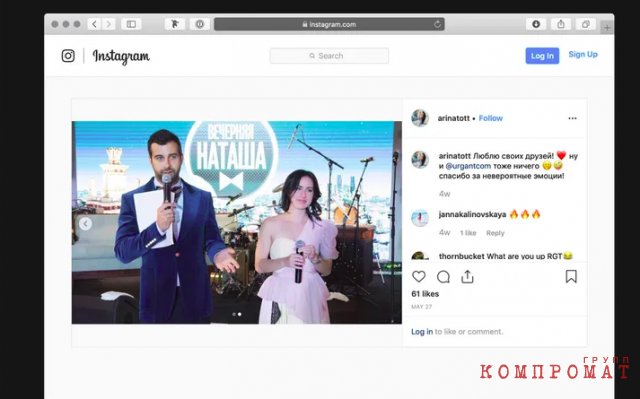
Task: Click the Safari share toolbar icon
Action: coord(561,24)
